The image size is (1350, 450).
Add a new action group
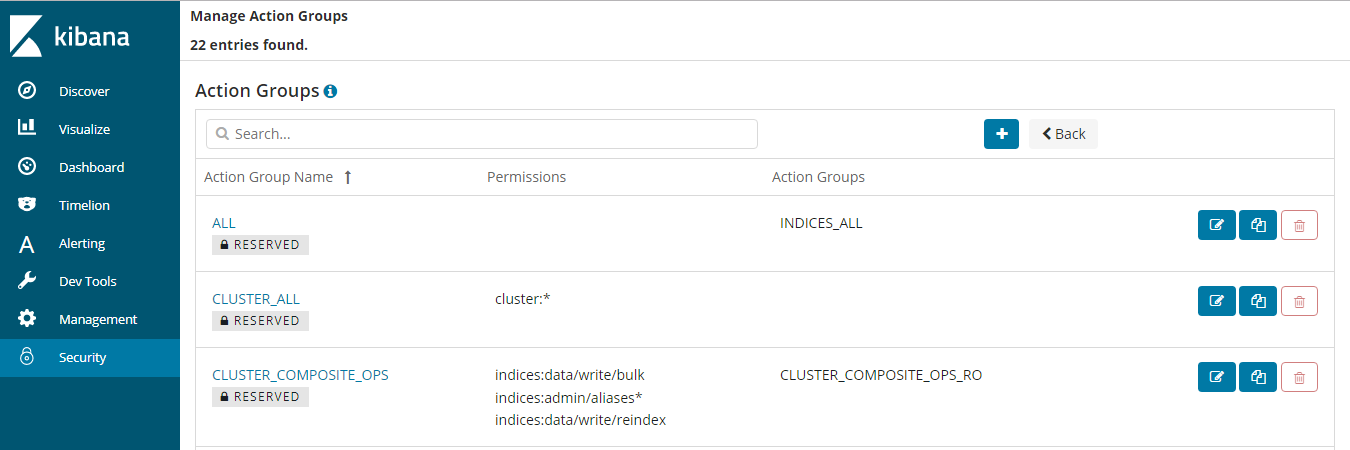click(1001, 134)
